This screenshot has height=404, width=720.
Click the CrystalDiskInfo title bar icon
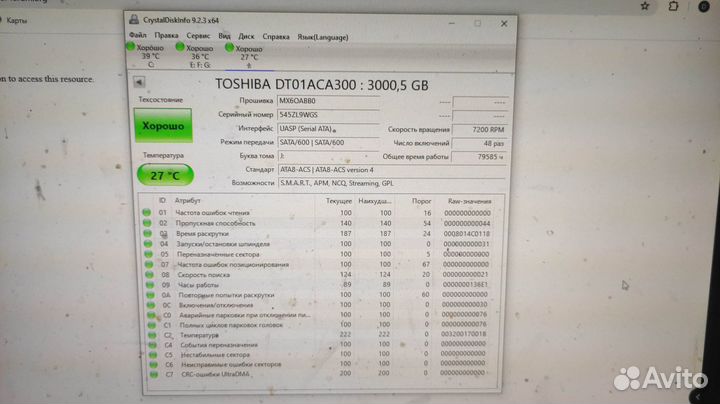coord(134,19)
